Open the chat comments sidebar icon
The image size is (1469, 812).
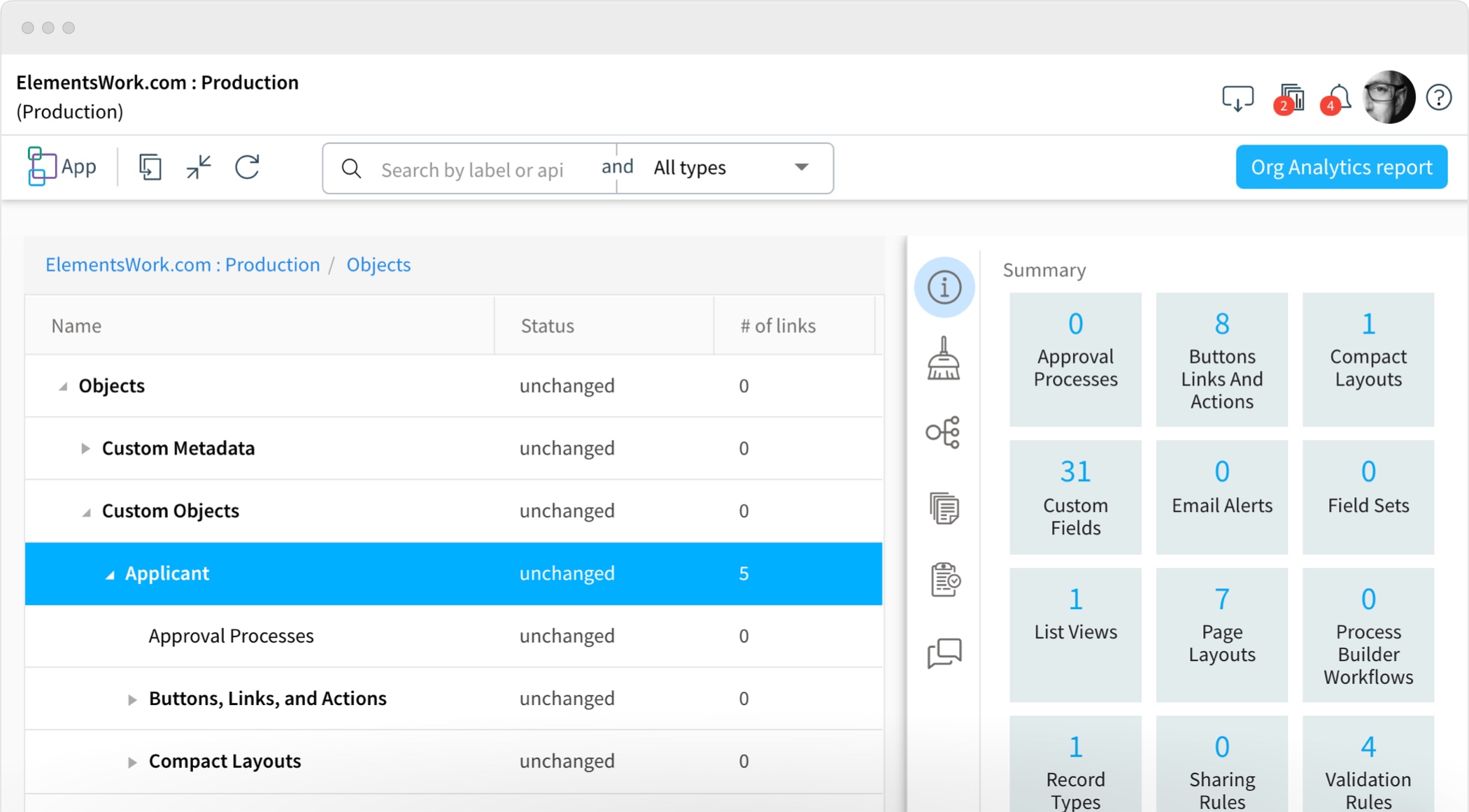coord(944,653)
